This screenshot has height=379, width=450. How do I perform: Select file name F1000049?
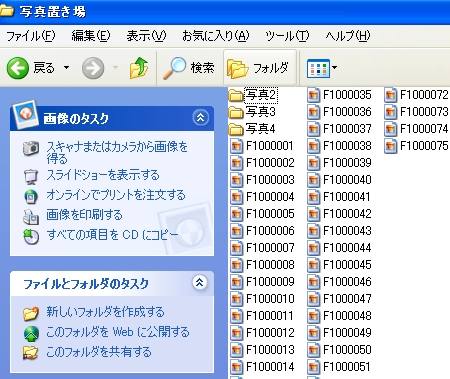coord(347,333)
